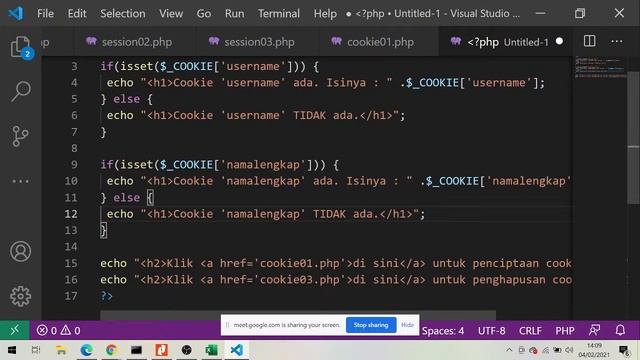
Task: Open the File menu
Action: tap(45, 13)
